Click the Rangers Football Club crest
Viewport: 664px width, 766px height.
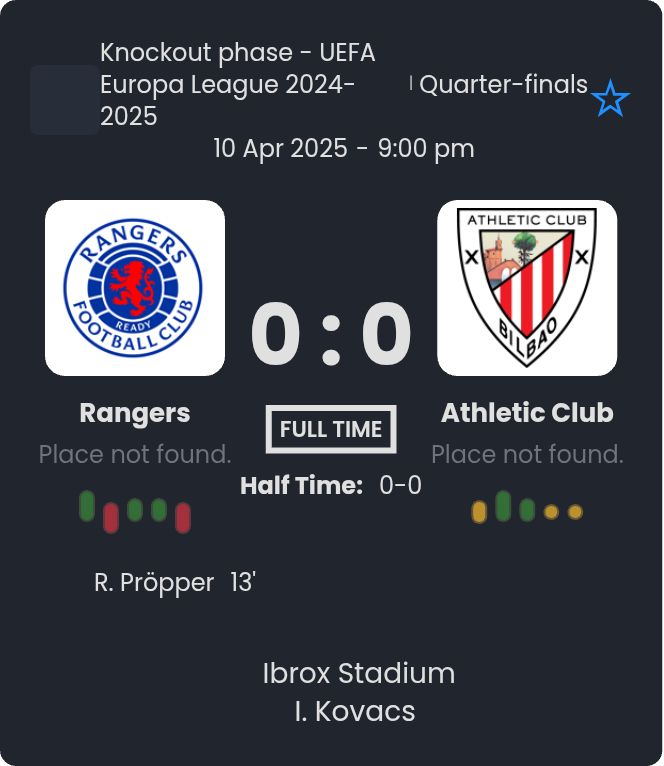coord(135,288)
